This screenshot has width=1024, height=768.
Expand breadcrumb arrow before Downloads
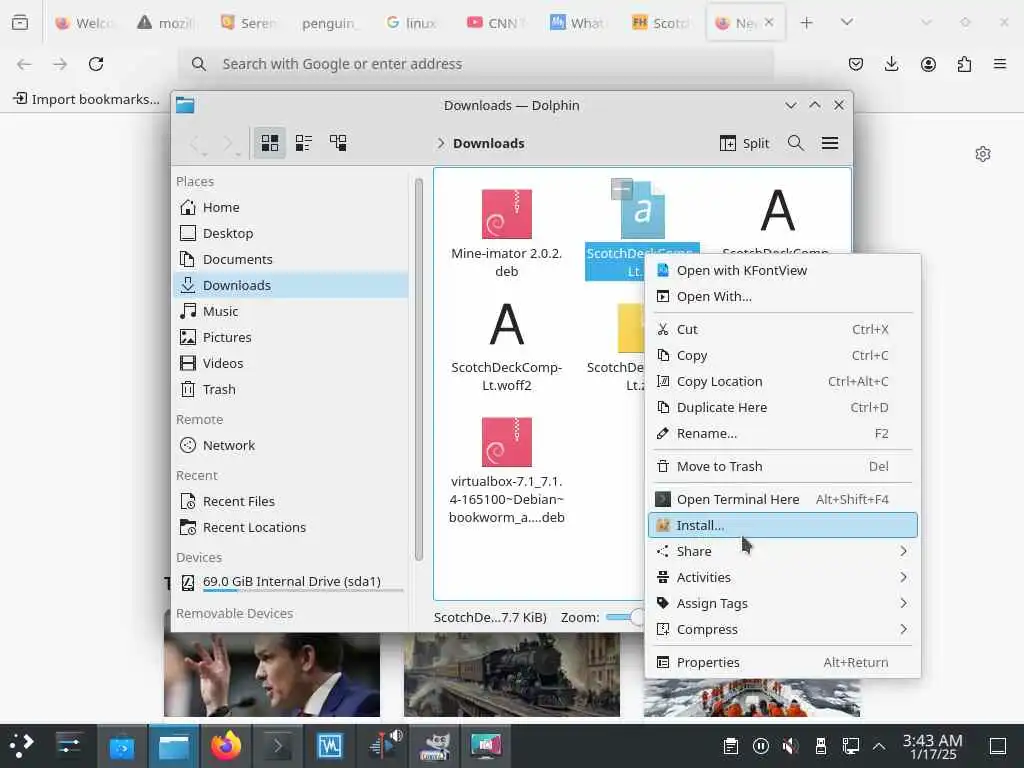[x=441, y=143]
